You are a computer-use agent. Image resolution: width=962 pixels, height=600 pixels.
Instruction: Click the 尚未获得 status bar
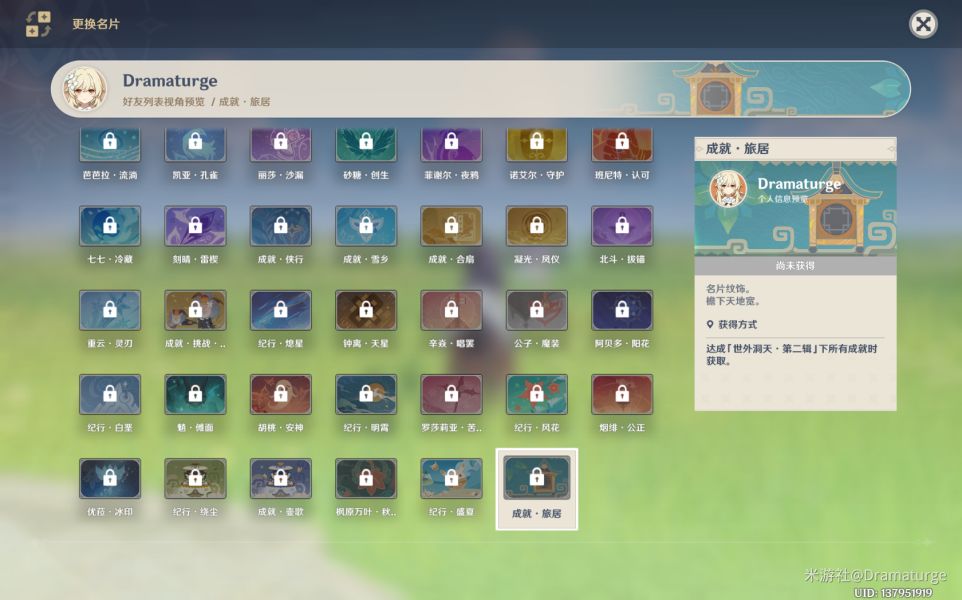pos(795,266)
